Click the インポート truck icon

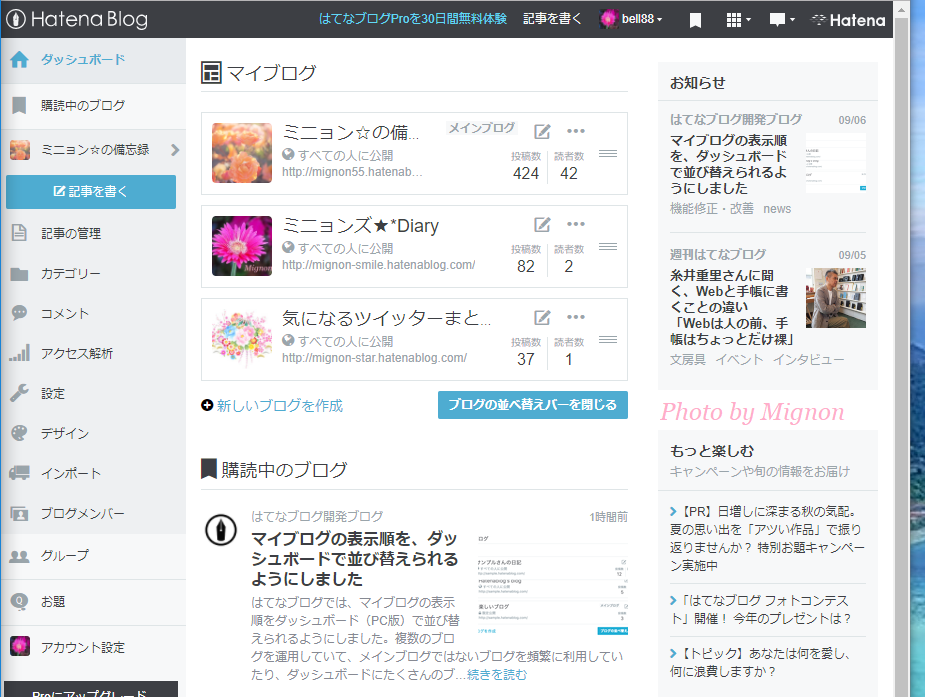19,473
